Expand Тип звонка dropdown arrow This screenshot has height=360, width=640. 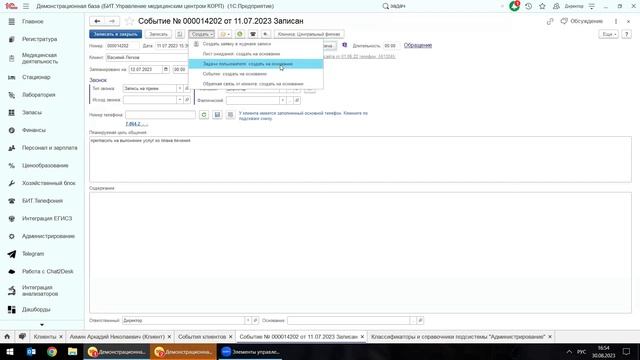pos(180,89)
